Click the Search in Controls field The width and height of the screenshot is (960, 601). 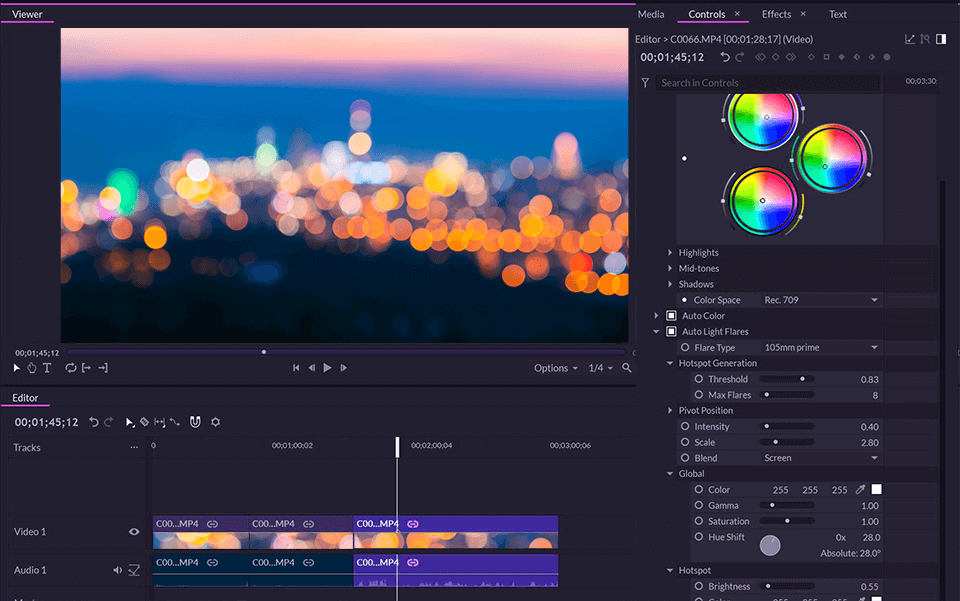768,83
